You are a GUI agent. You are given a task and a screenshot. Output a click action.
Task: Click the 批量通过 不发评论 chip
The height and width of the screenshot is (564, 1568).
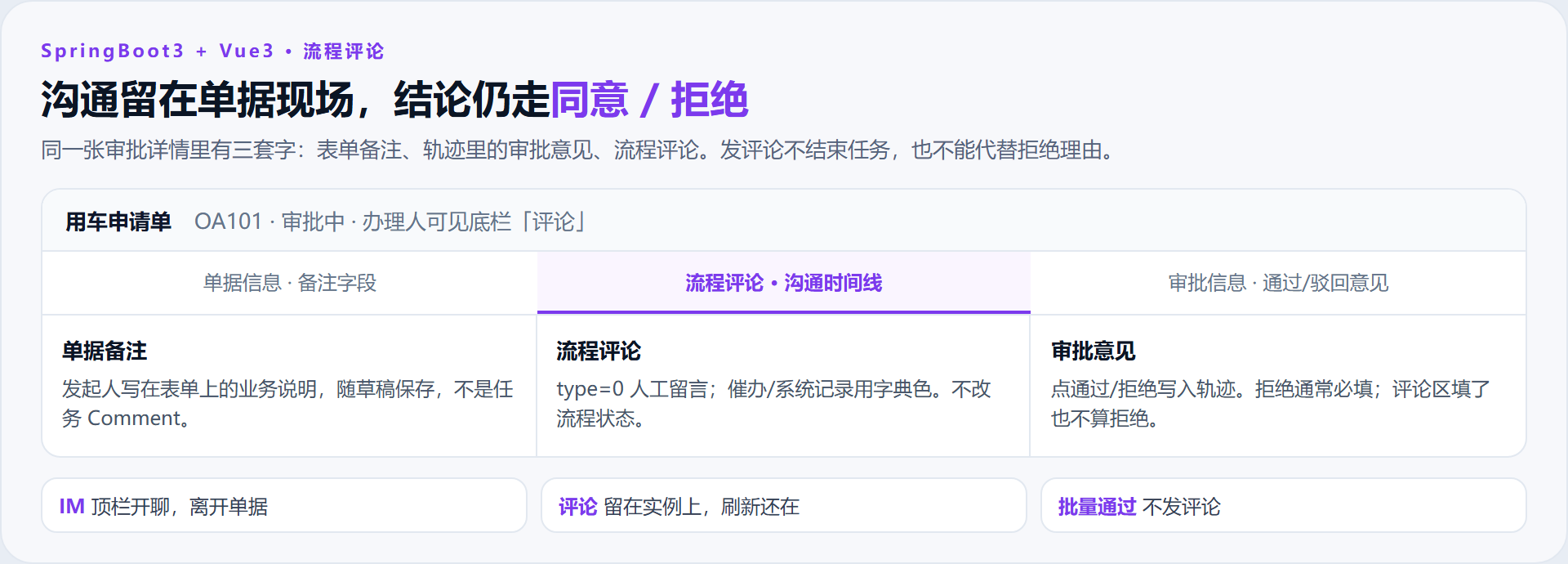(x=1284, y=506)
